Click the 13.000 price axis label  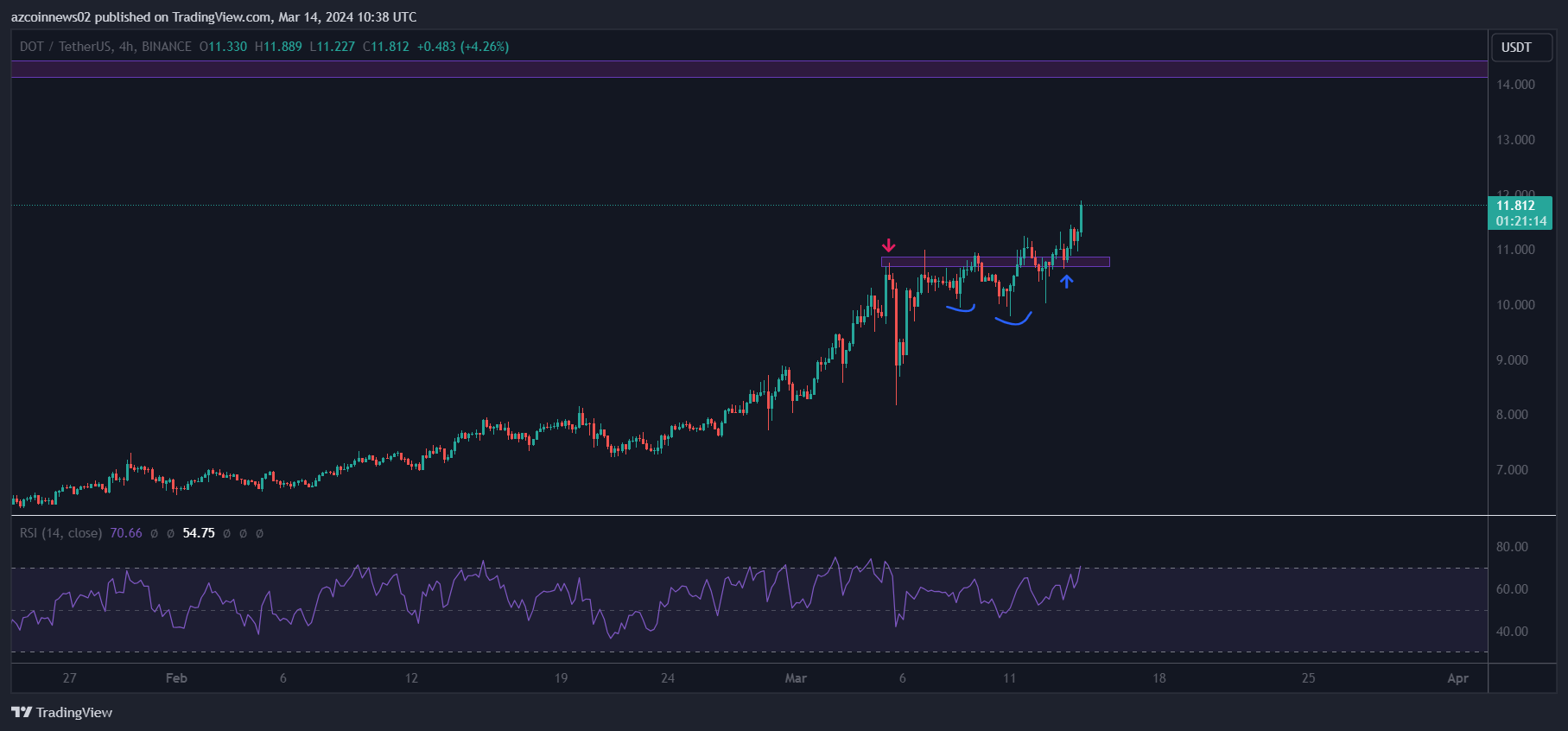tap(1516, 140)
